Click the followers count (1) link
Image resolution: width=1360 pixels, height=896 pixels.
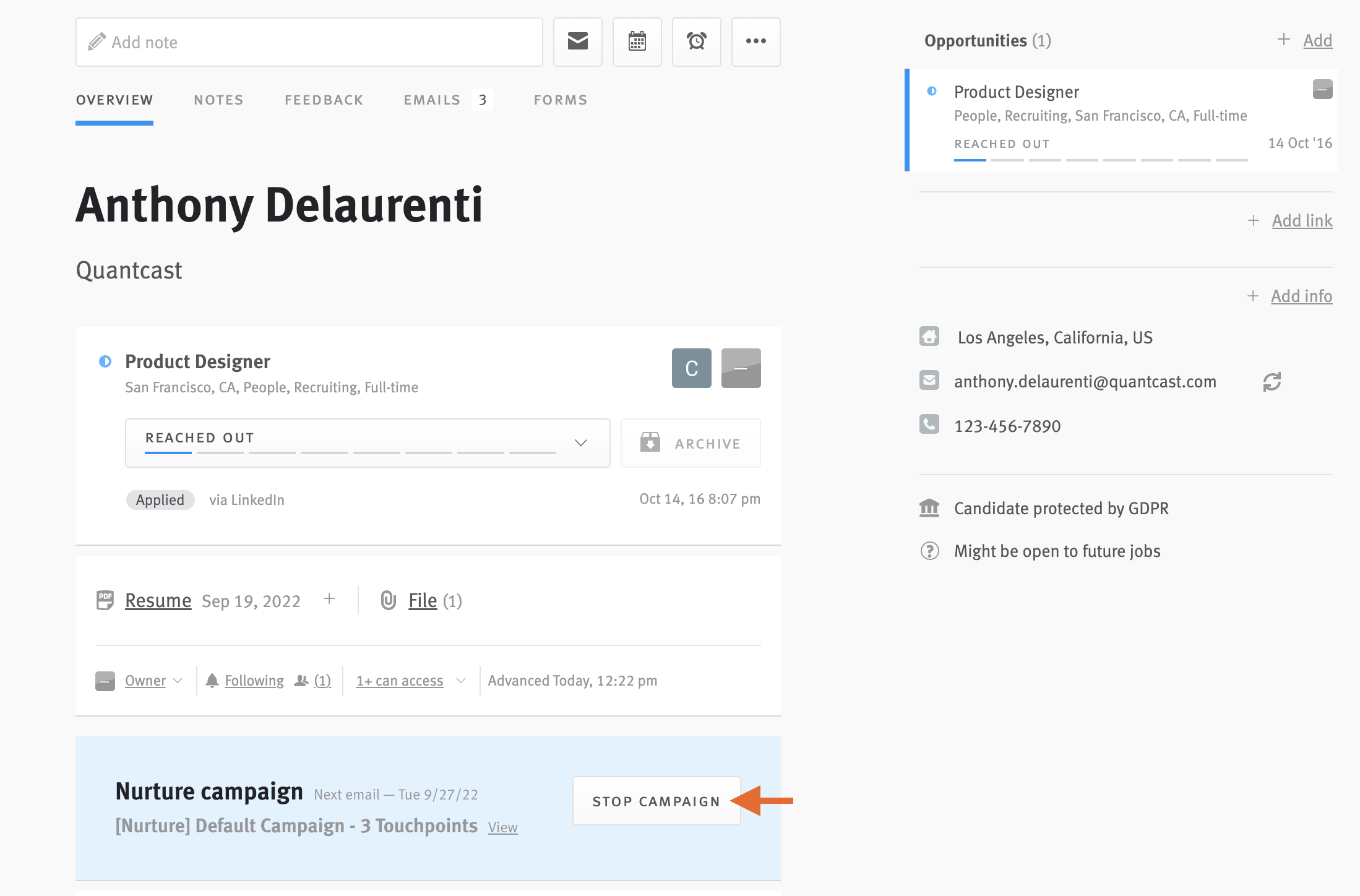(322, 681)
